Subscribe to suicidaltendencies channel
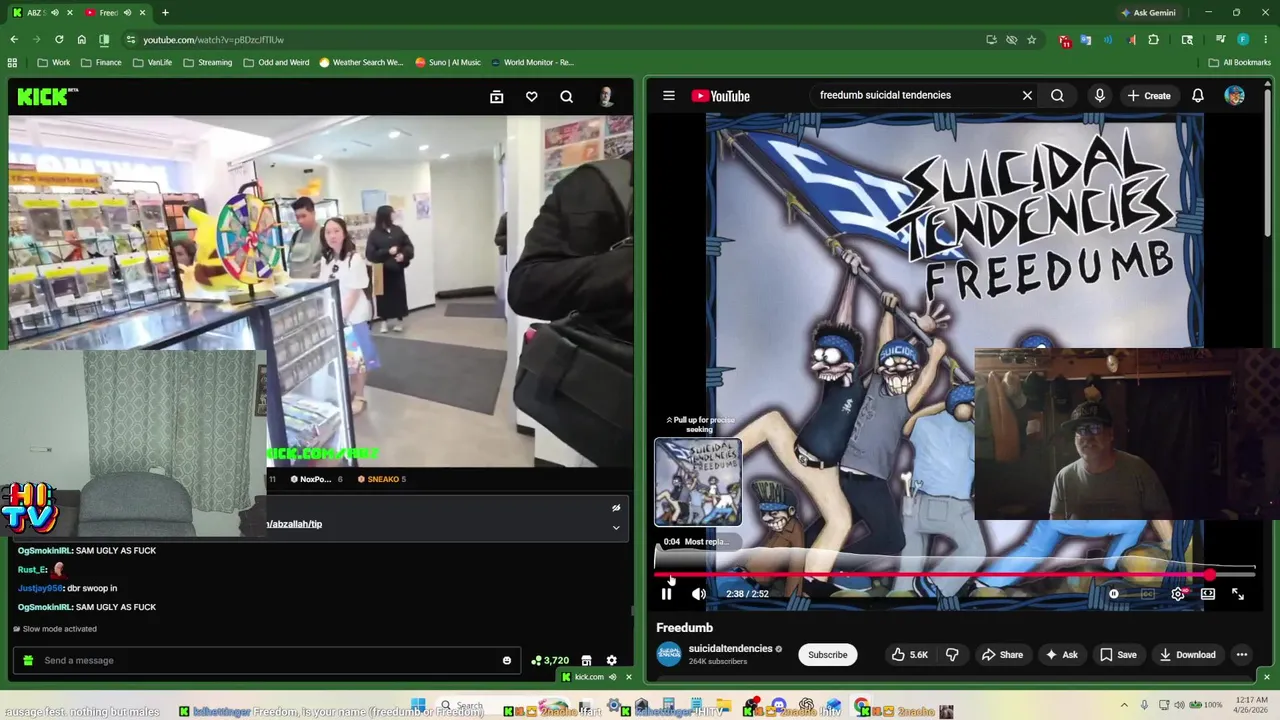1280x720 pixels. (x=827, y=655)
